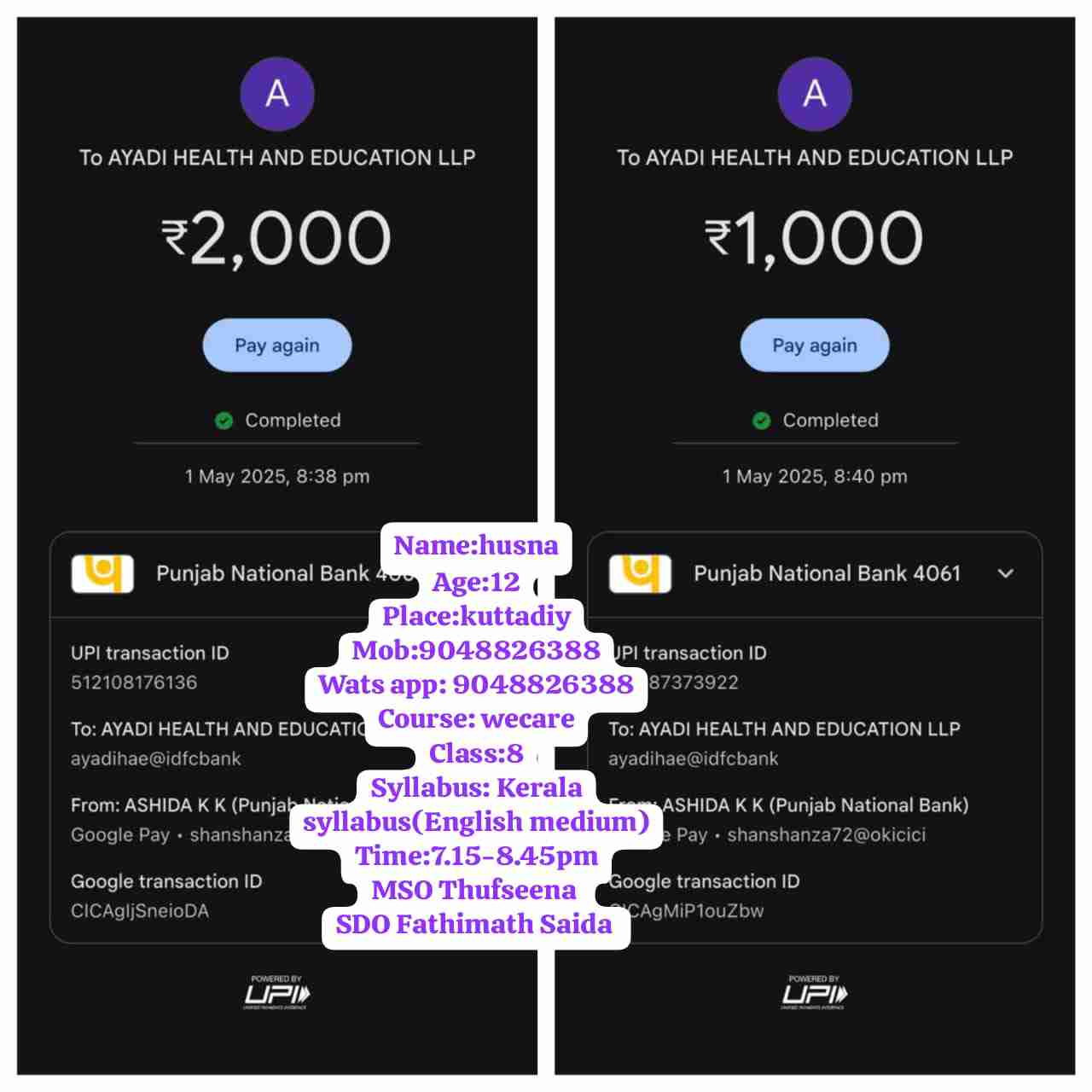
Task: Tap the 1 May 2025, 8:40 pm timestamp
Action: coord(815,476)
